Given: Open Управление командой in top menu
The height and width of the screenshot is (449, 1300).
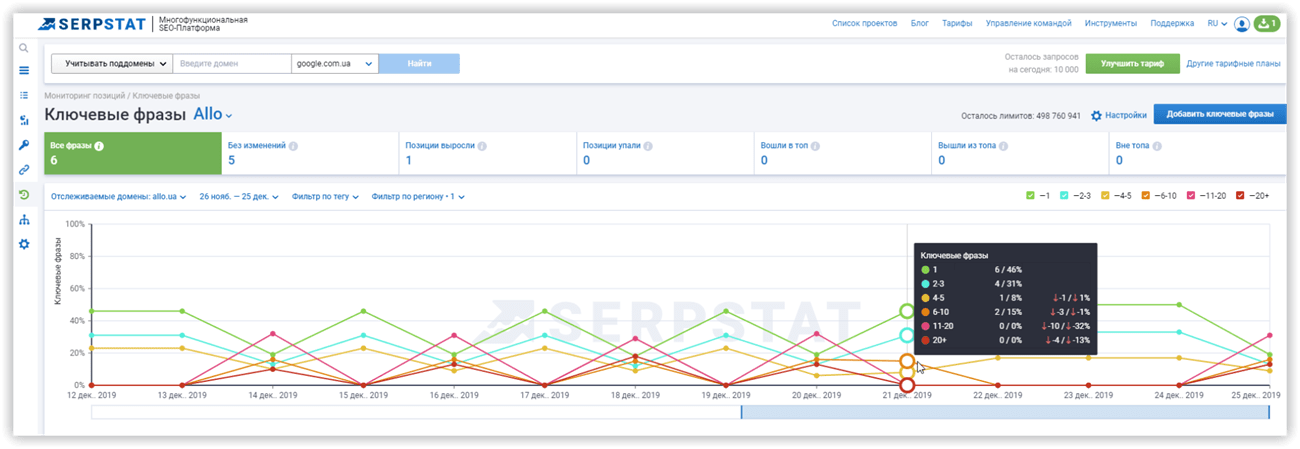Looking at the screenshot, I should [x=1028, y=23].
